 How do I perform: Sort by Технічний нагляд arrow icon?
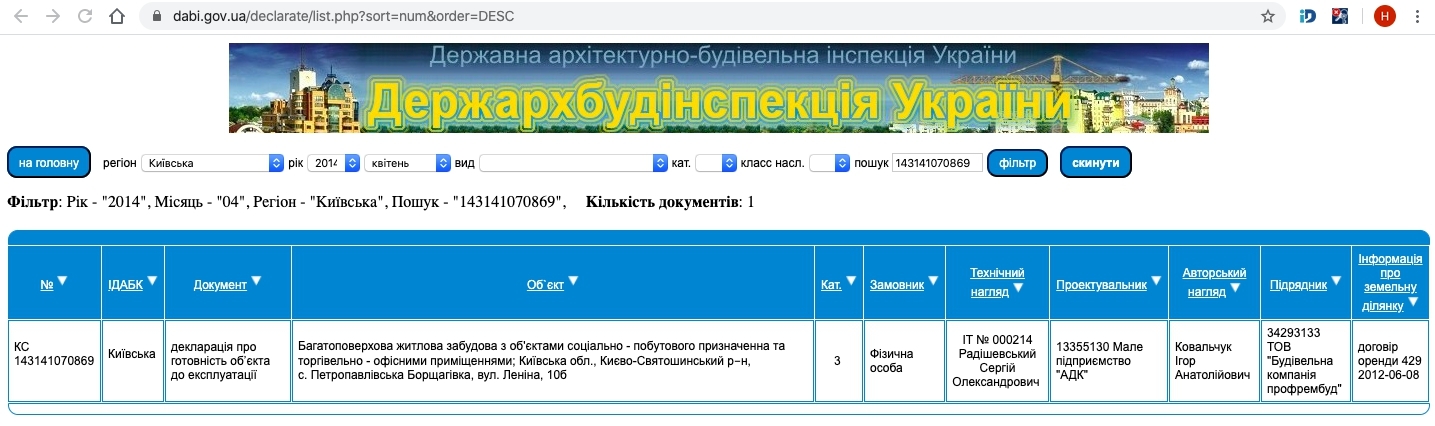point(1018,289)
